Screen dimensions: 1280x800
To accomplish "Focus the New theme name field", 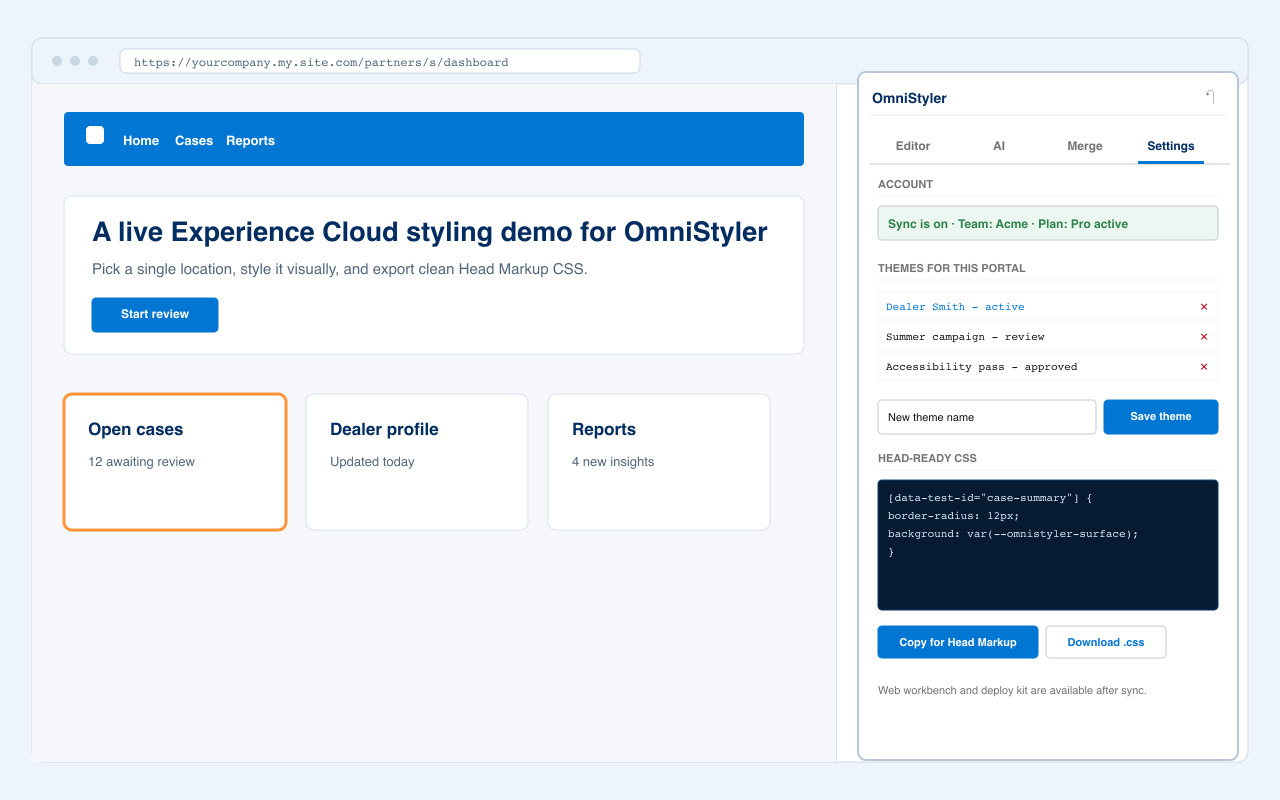I will click(x=987, y=417).
